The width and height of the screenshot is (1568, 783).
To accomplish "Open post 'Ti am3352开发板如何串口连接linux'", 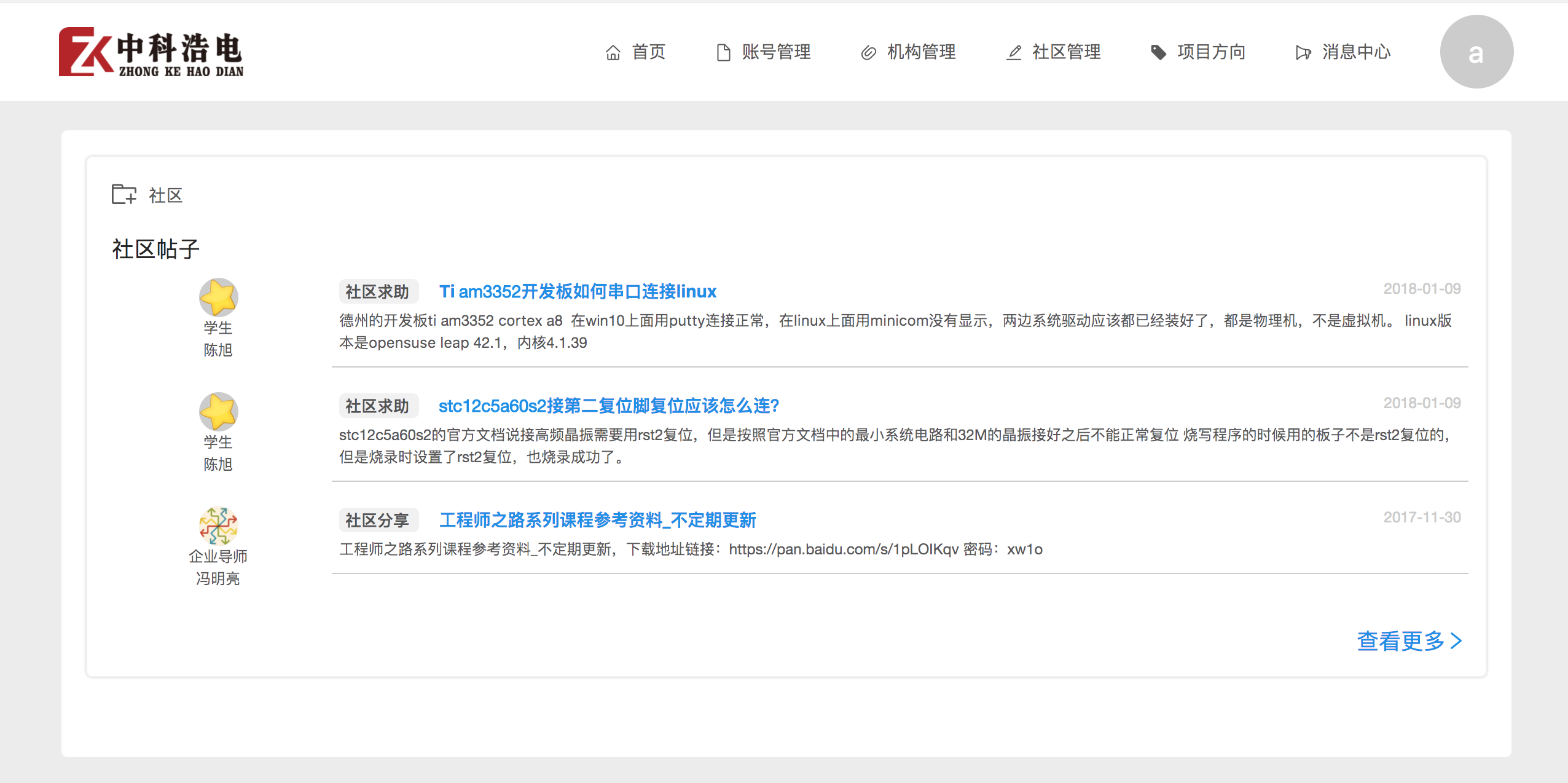I will [578, 291].
